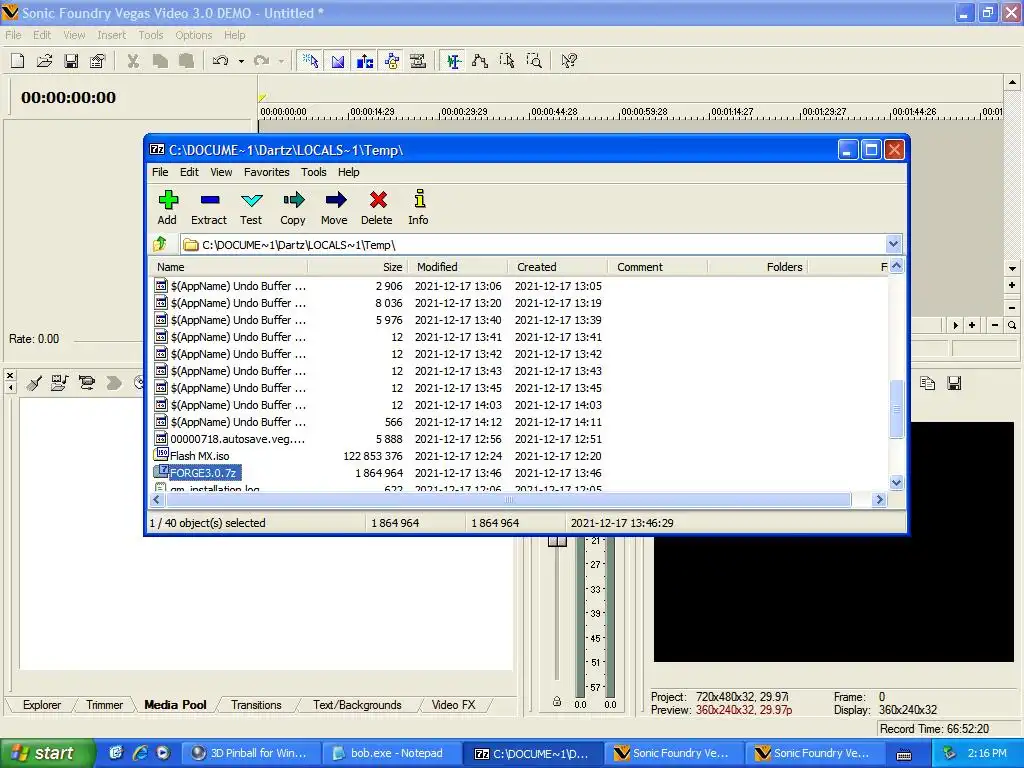Open the 7-Zip Tools menu
The height and width of the screenshot is (768, 1024).
313,172
